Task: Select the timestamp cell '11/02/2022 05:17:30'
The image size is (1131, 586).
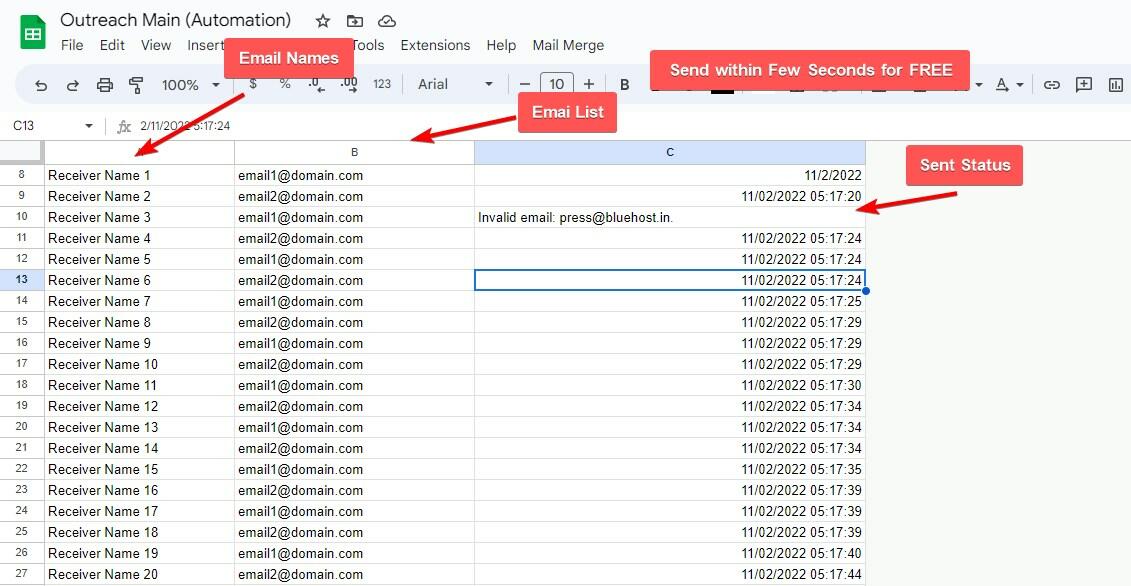Action: coord(670,385)
